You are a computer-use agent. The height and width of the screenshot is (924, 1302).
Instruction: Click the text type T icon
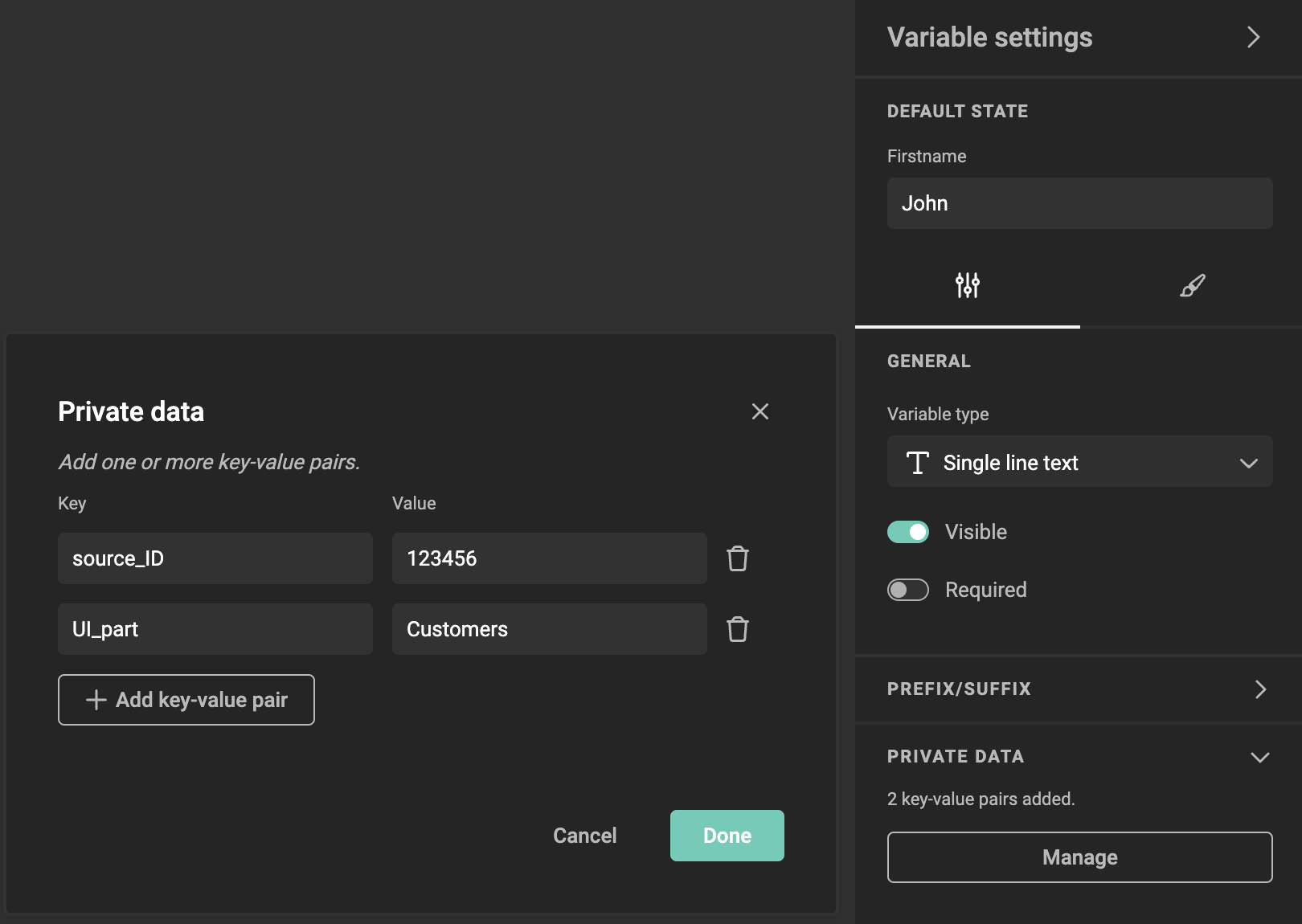(918, 463)
